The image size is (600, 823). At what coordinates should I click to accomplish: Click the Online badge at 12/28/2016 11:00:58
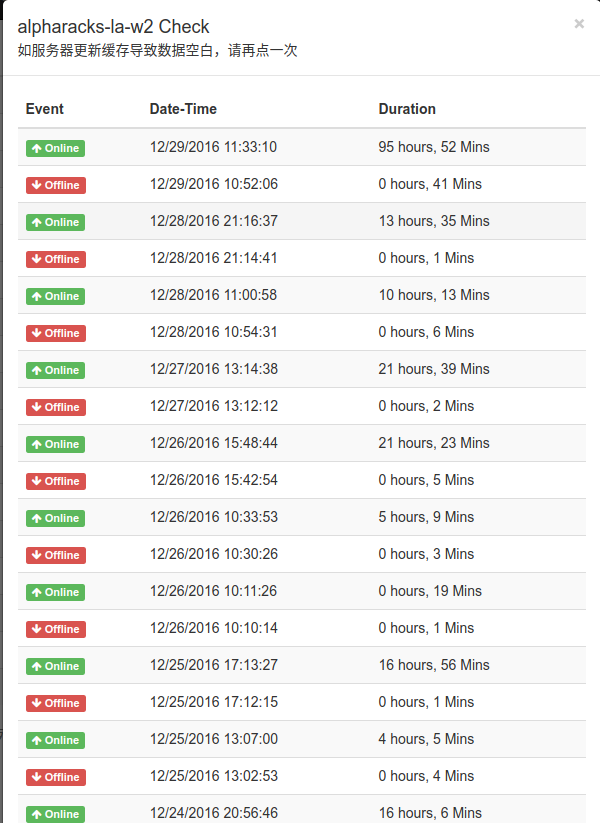(x=55, y=296)
